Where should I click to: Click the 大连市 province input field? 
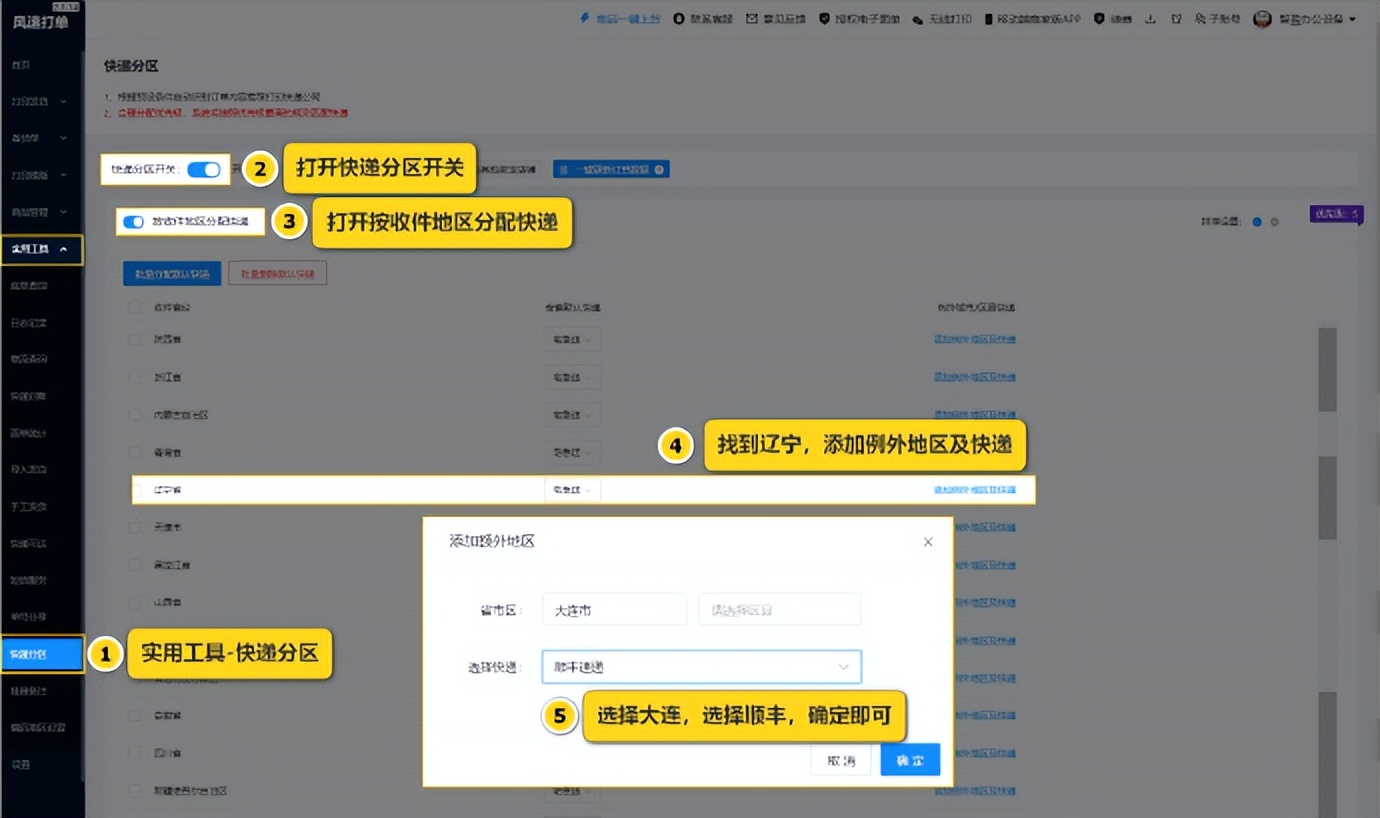[x=613, y=609]
